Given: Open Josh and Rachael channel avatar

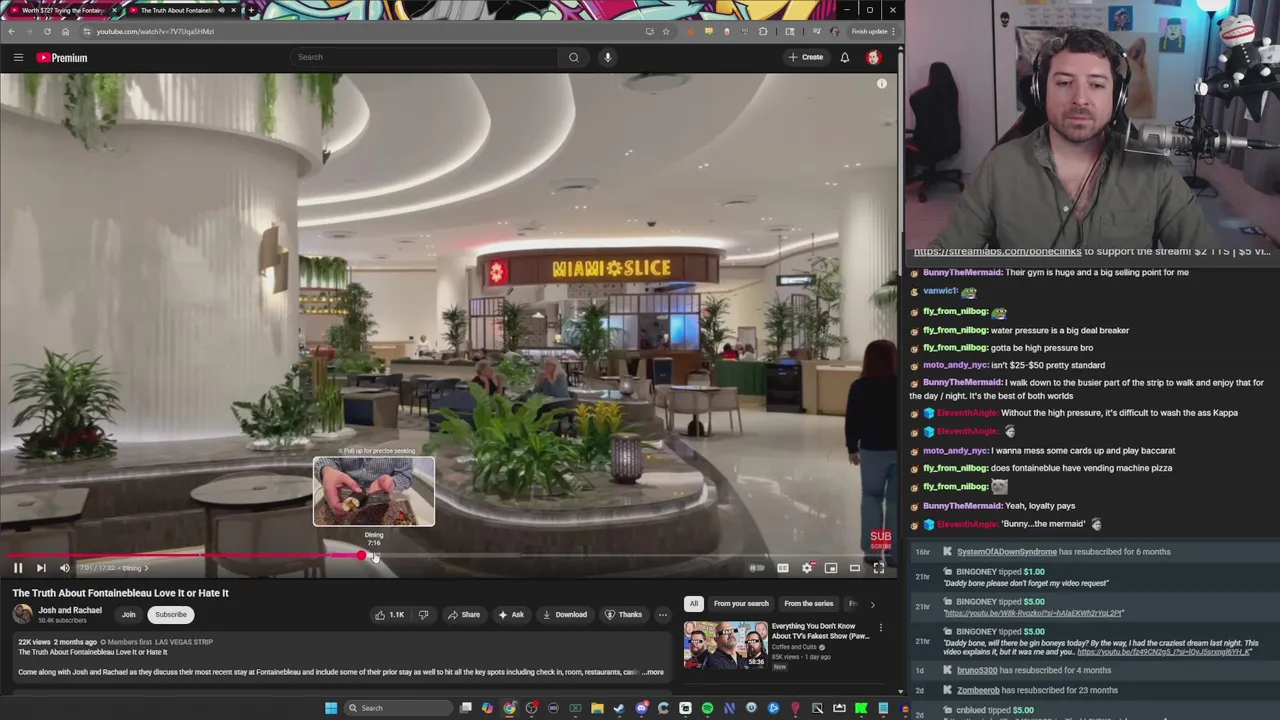Looking at the screenshot, I should tap(22, 614).
